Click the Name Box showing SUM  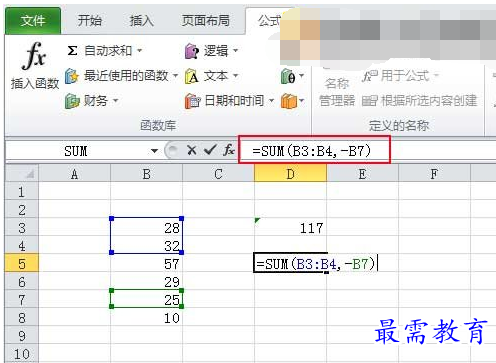[76, 151]
